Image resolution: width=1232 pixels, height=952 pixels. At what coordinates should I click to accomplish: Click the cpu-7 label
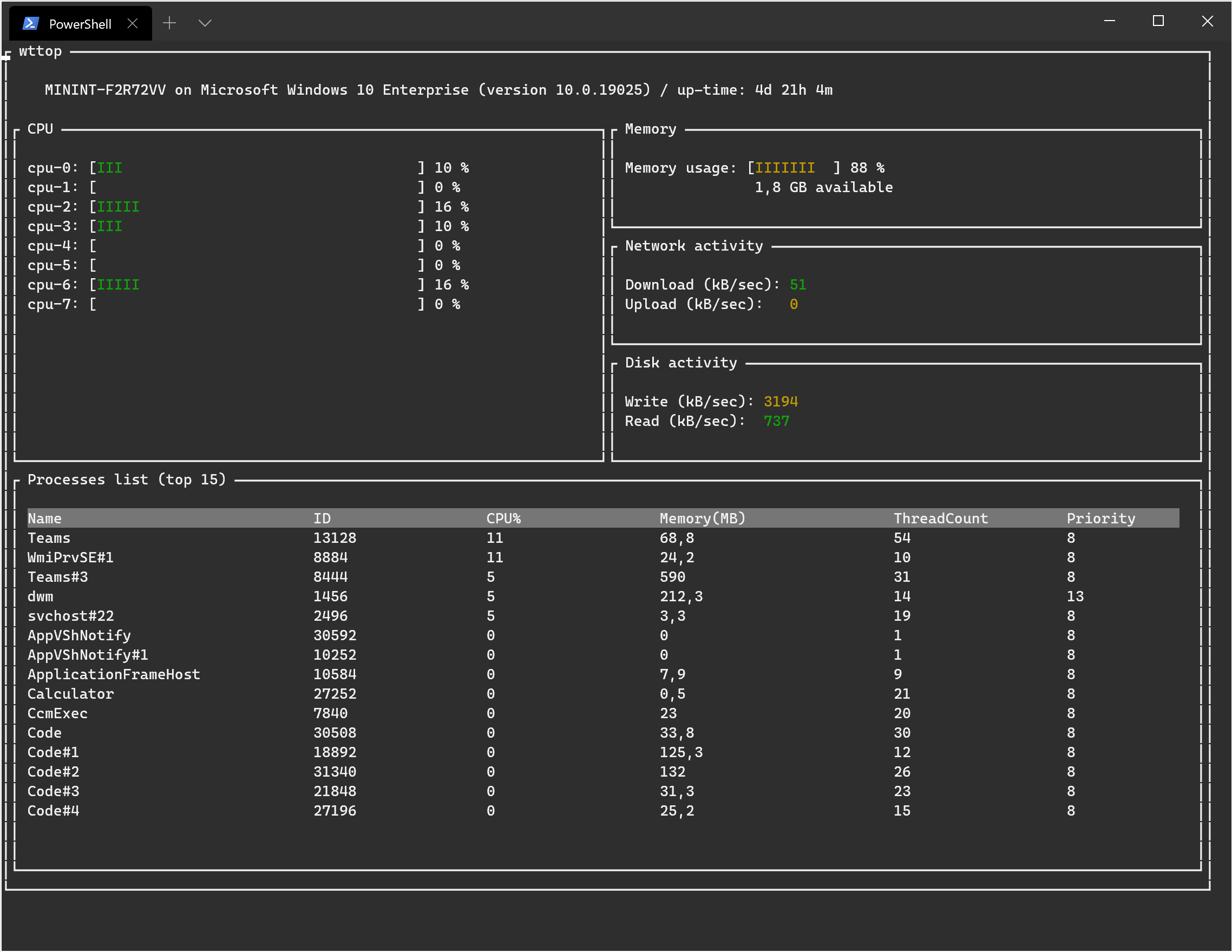pos(53,304)
